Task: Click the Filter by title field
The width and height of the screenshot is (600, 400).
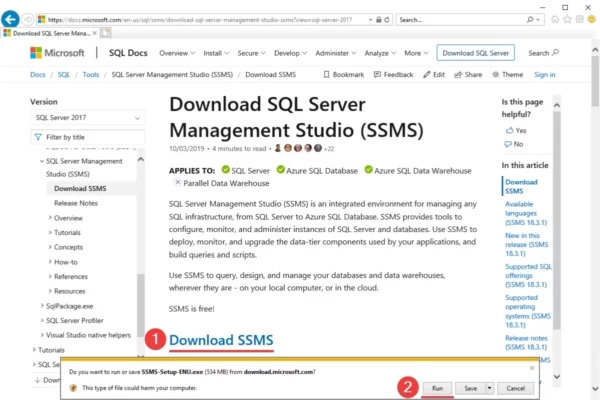Action: tap(87, 137)
